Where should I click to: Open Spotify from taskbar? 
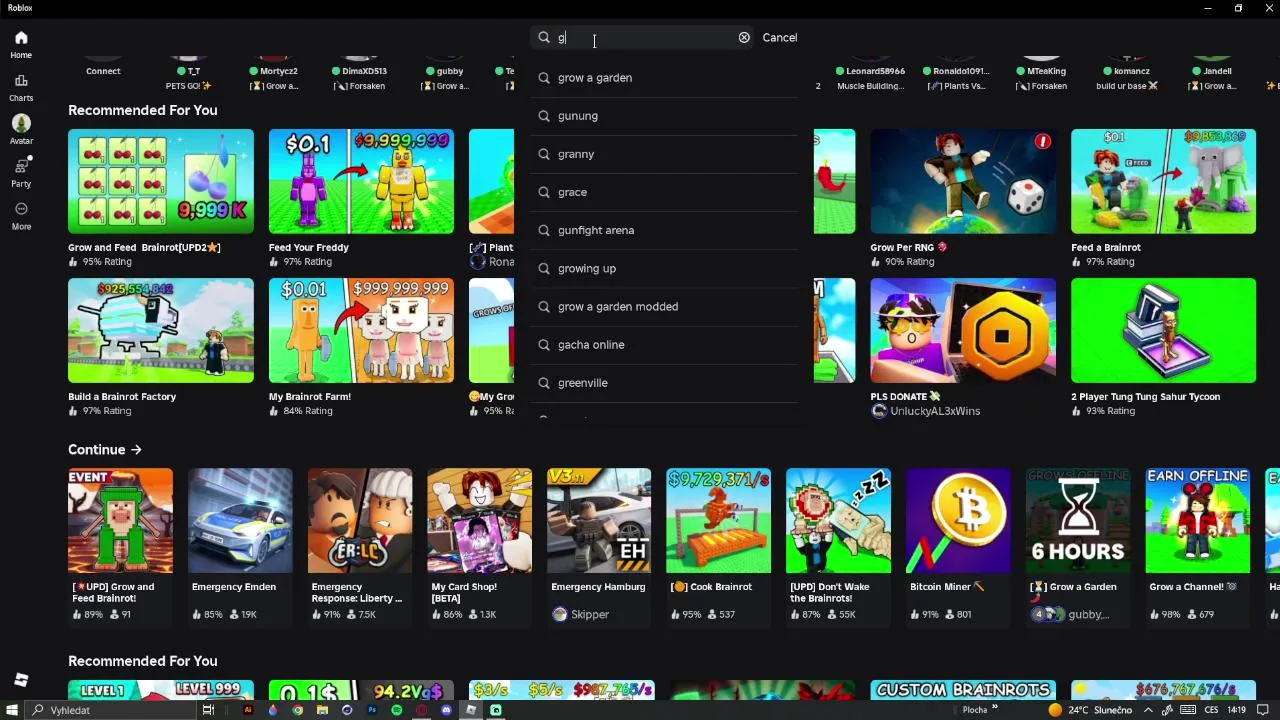[x=397, y=710]
